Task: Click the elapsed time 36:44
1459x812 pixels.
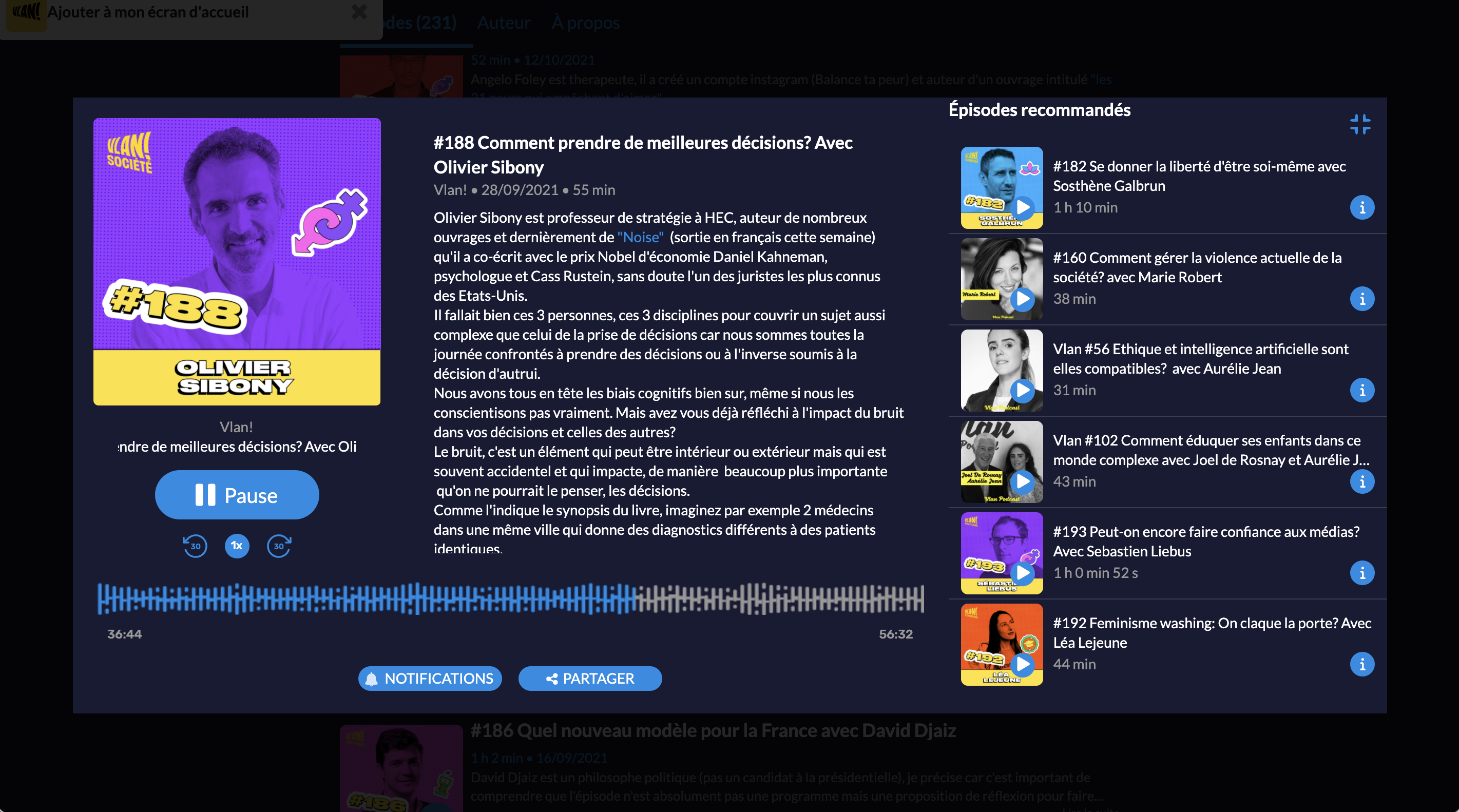Action: pos(125,634)
